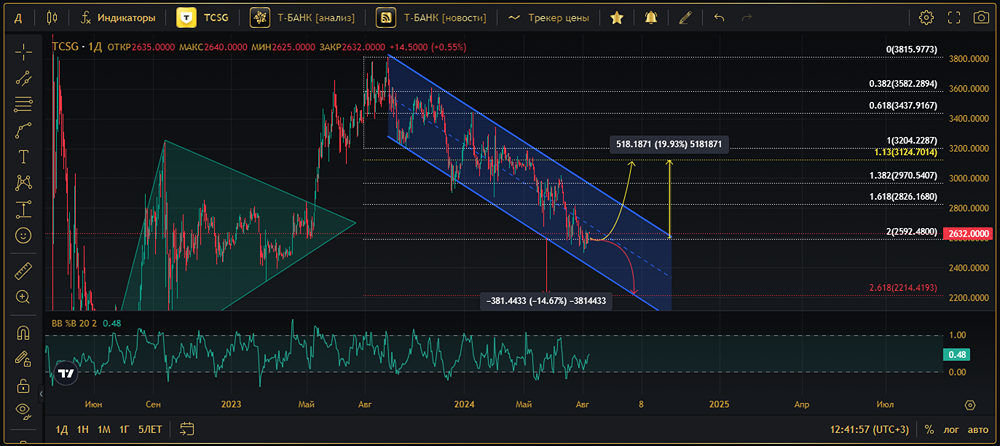The image size is (1000, 446).
Task: Select the Text annotation tool
Action: pyautogui.click(x=24, y=157)
